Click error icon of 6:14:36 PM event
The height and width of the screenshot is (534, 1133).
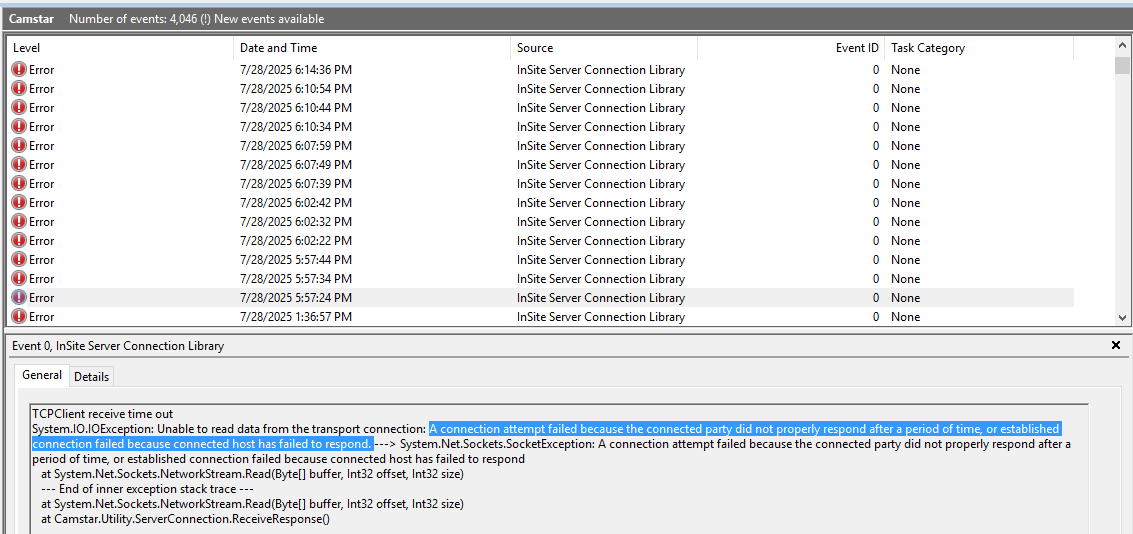click(19, 70)
